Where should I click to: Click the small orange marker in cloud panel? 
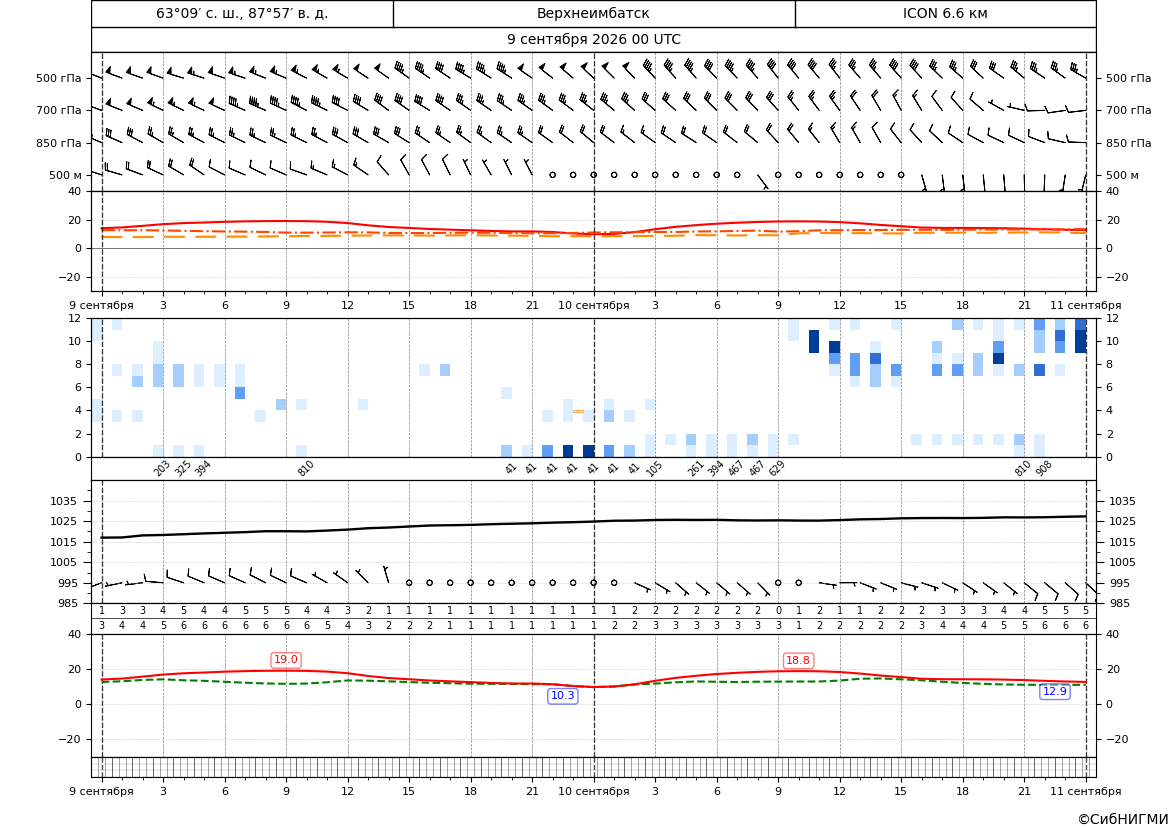pos(578,411)
